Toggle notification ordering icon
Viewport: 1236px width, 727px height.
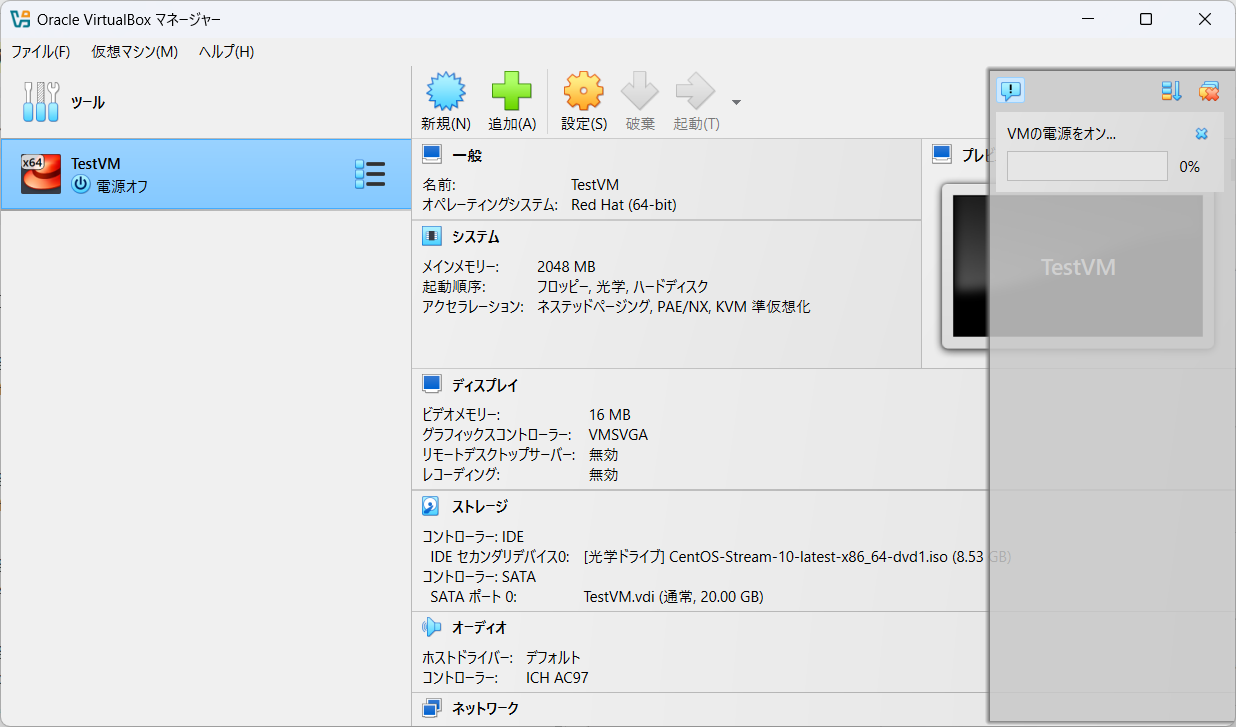[x=1172, y=91]
